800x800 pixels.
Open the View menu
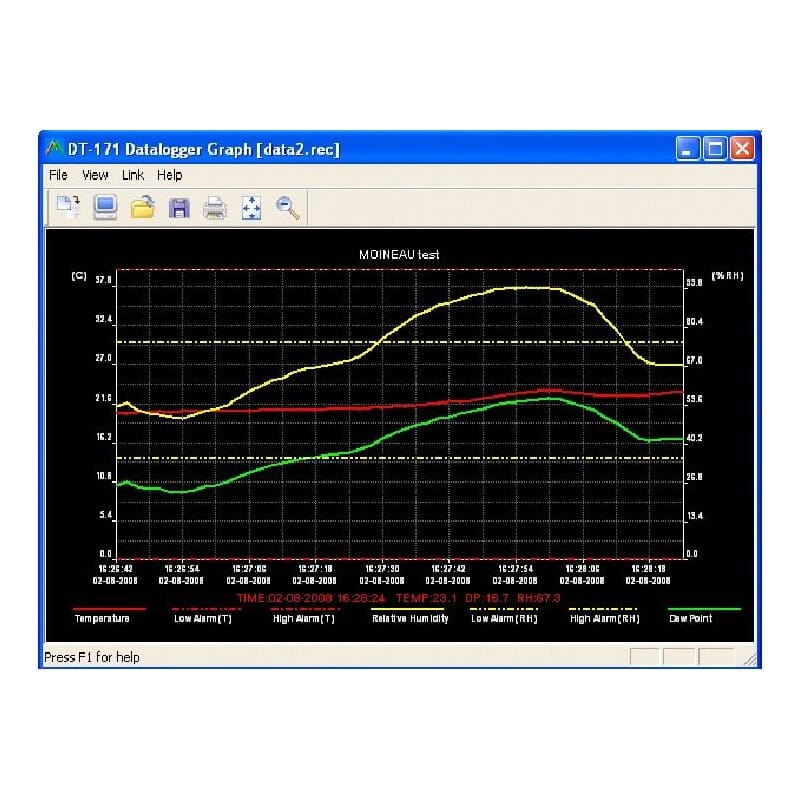pos(95,175)
